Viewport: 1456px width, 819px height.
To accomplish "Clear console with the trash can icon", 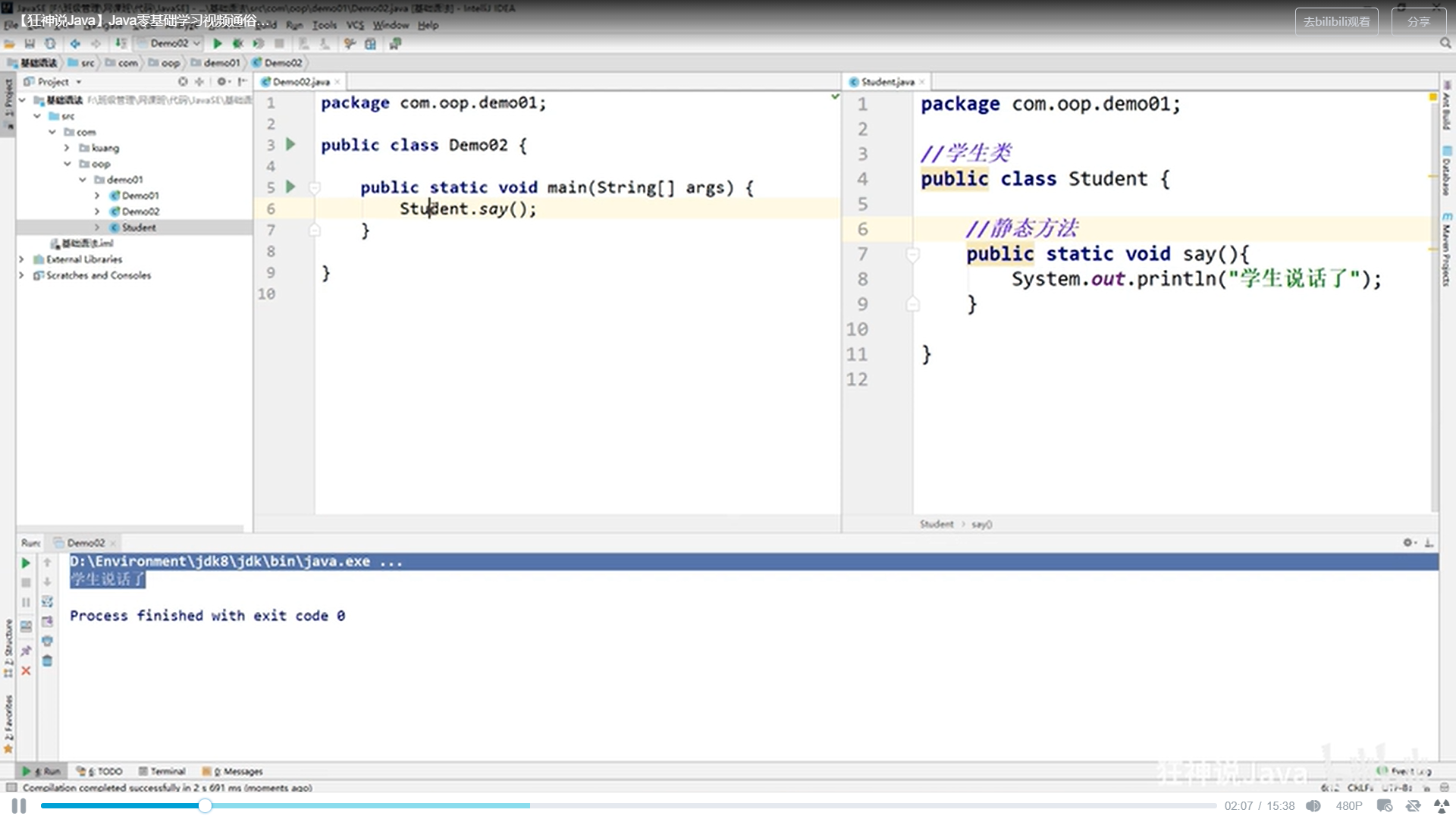I will click(47, 661).
